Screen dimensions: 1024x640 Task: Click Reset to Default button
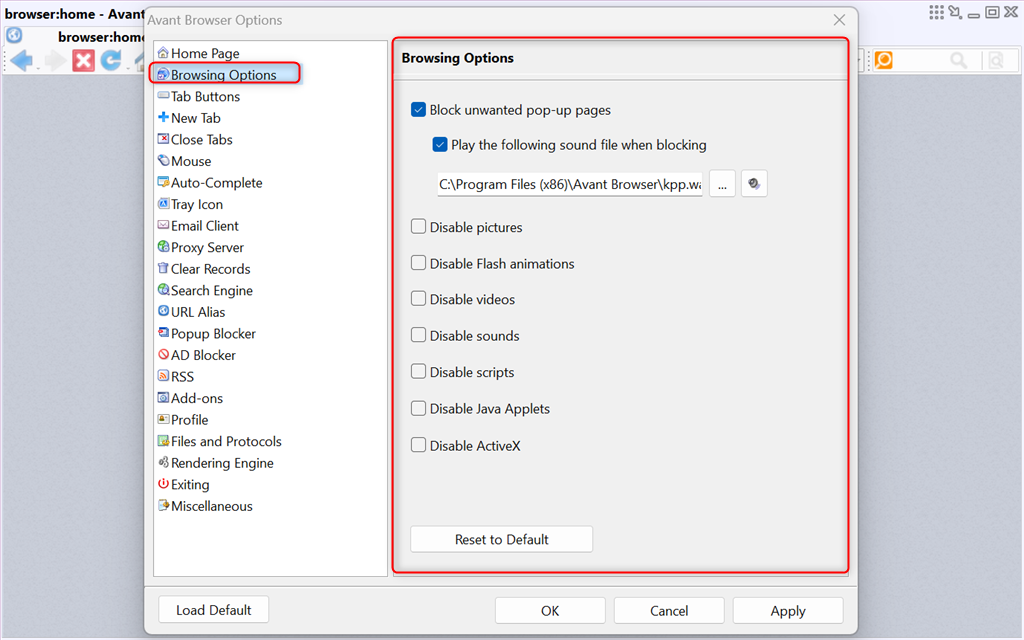[x=502, y=539]
